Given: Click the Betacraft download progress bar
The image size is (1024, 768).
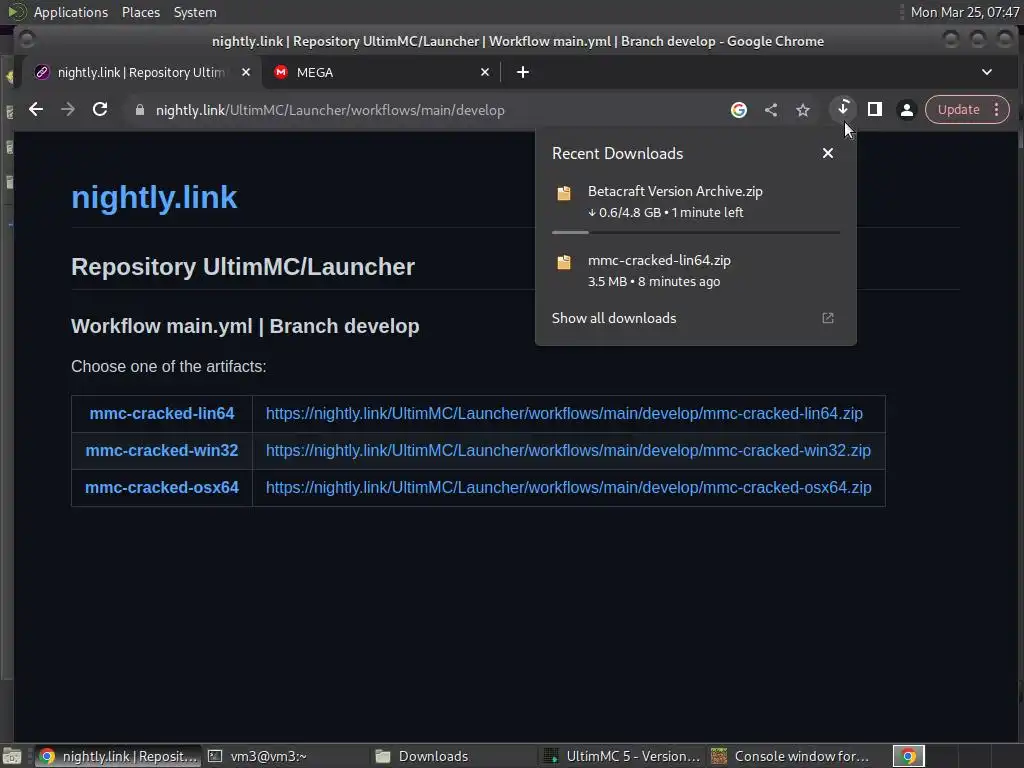Looking at the screenshot, I should (x=696, y=232).
